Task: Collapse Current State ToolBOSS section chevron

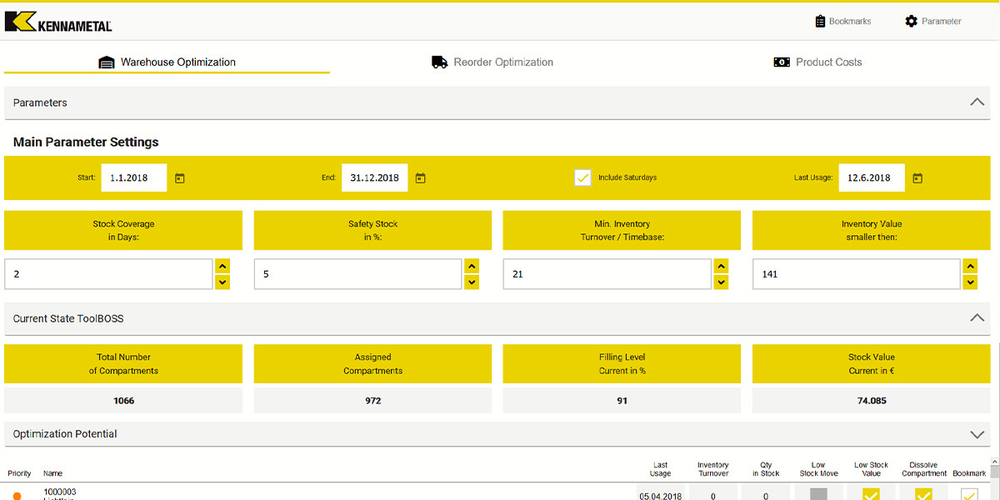Action: click(x=976, y=318)
